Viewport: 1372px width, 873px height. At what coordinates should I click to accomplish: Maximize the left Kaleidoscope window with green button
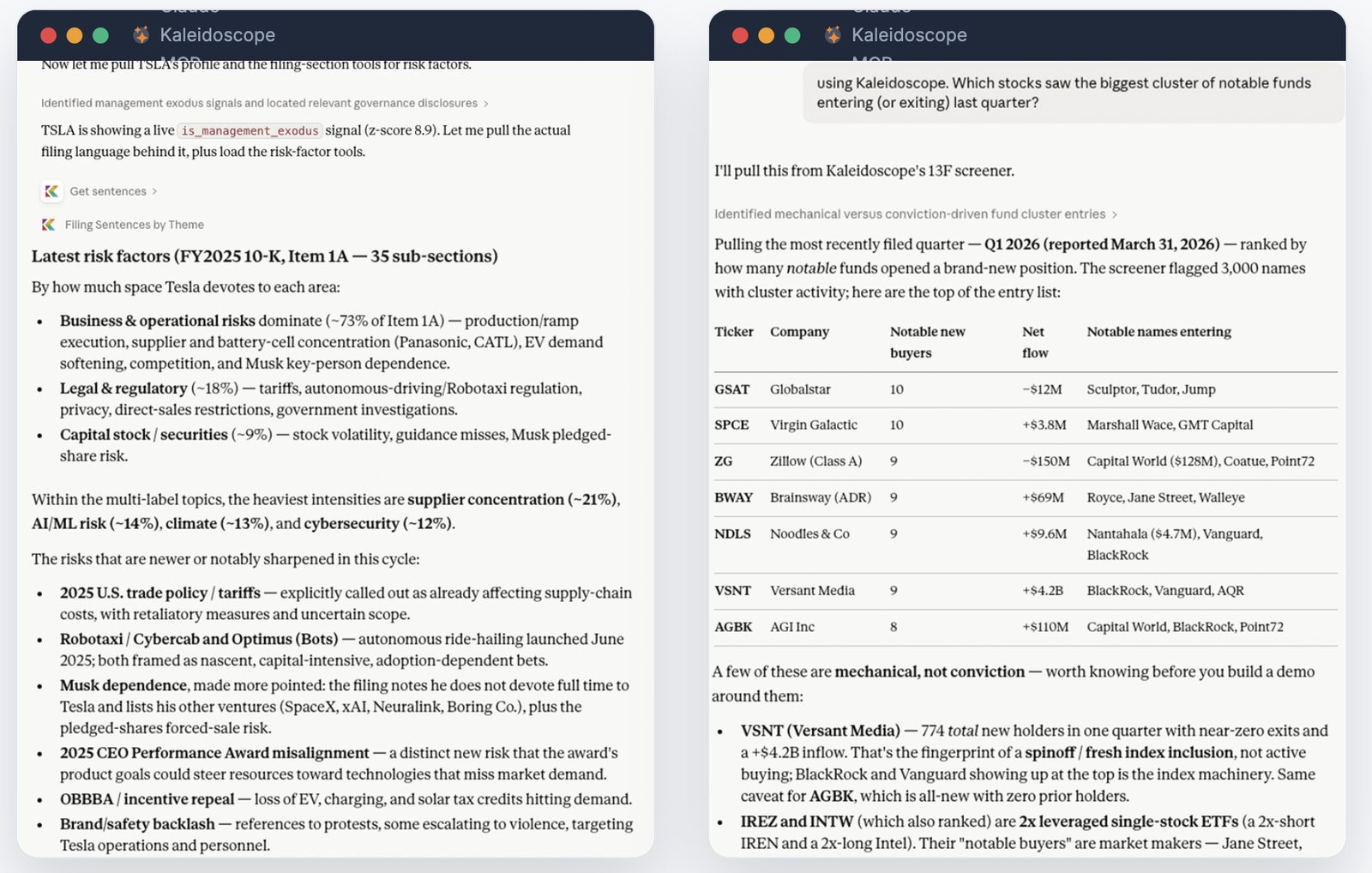tap(100, 35)
